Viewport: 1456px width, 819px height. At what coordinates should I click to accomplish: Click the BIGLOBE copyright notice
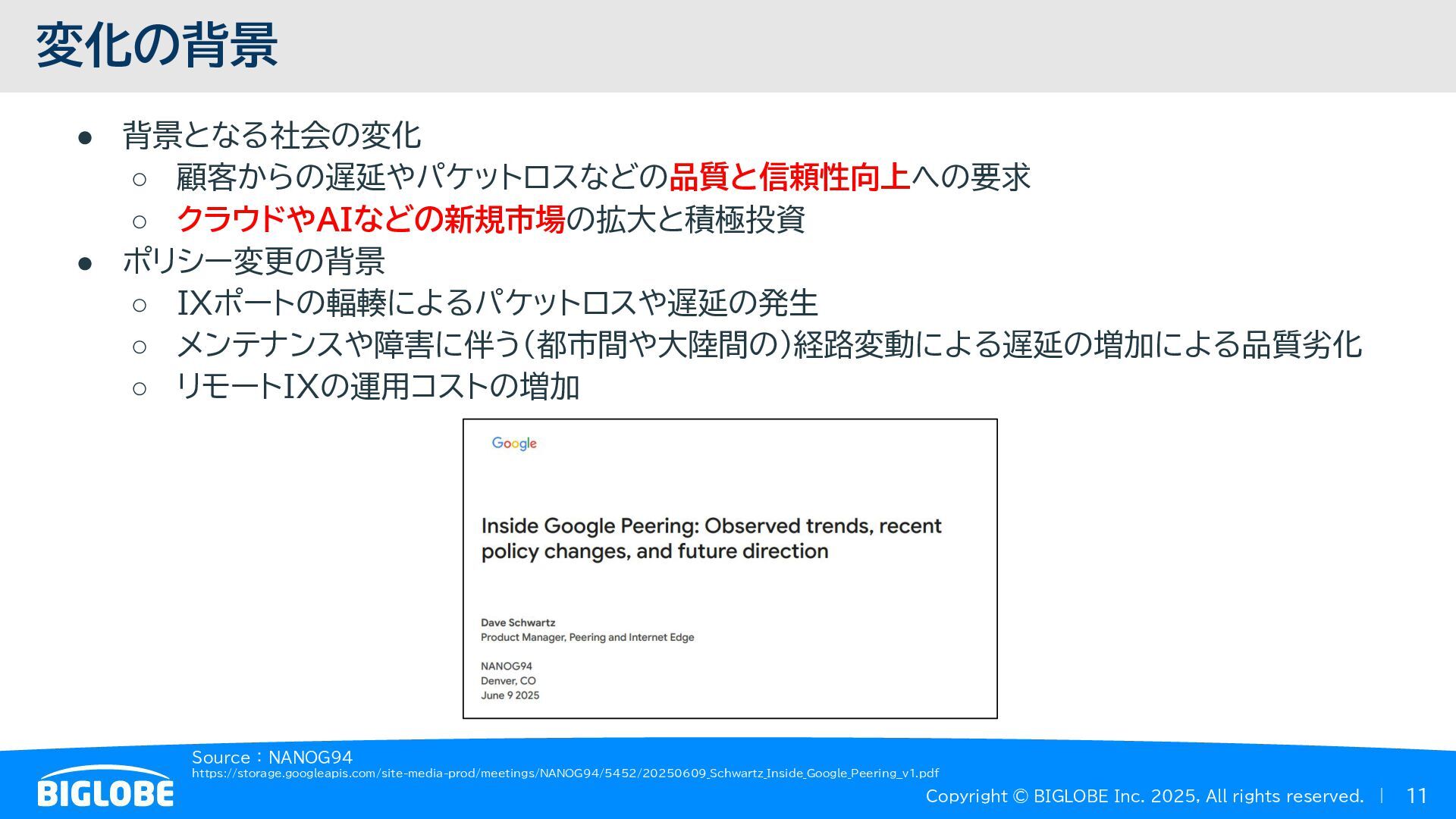1144,796
